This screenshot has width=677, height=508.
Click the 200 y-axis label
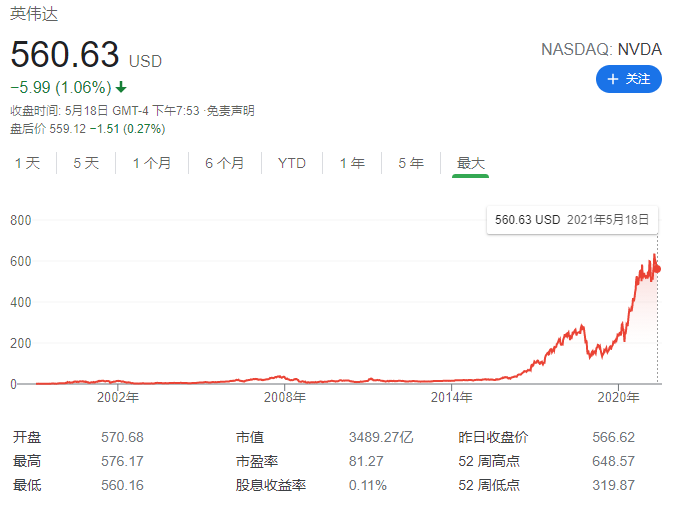(21, 343)
